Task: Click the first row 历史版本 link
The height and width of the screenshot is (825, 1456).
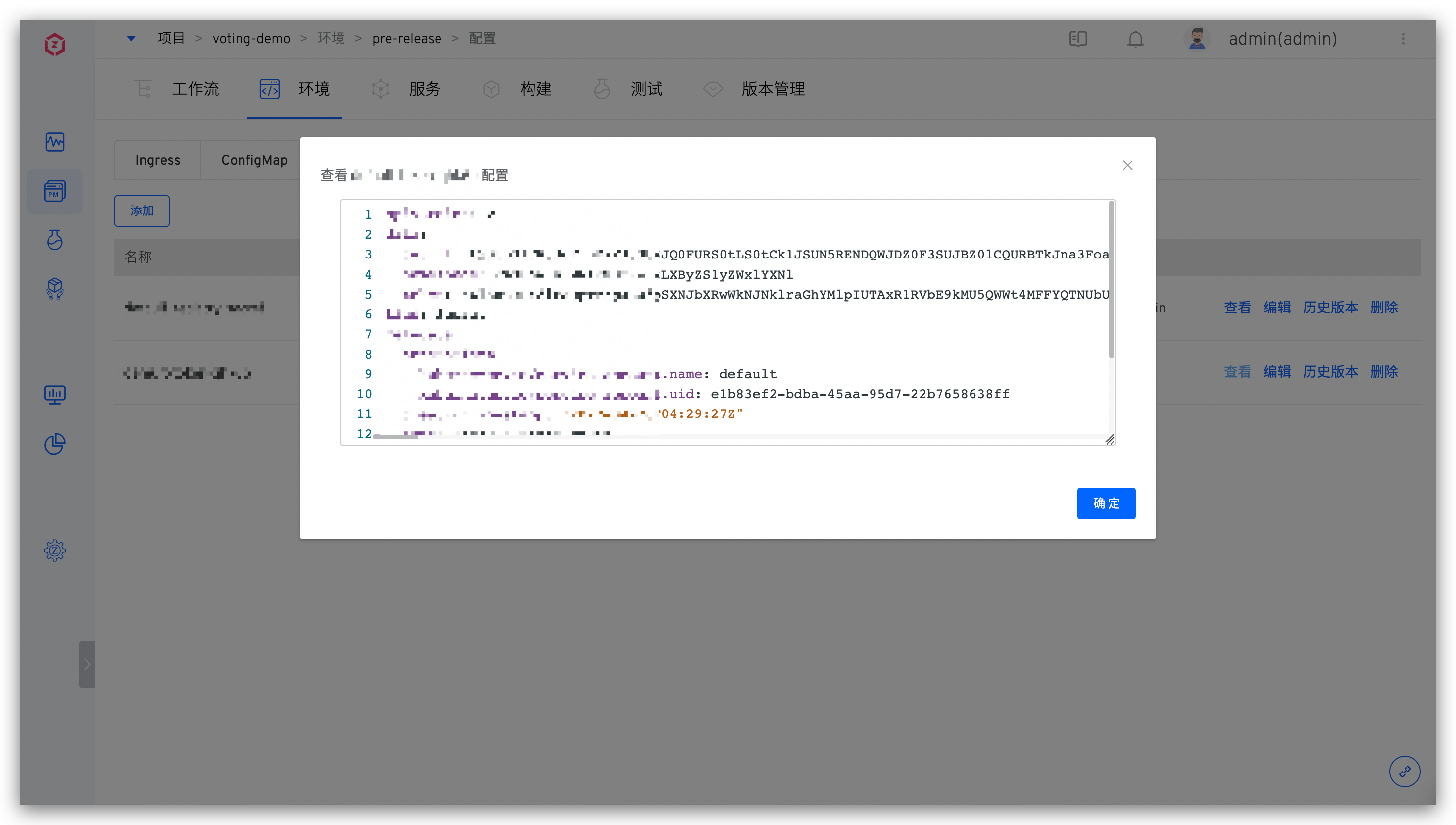Action: tap(1330, 308)
